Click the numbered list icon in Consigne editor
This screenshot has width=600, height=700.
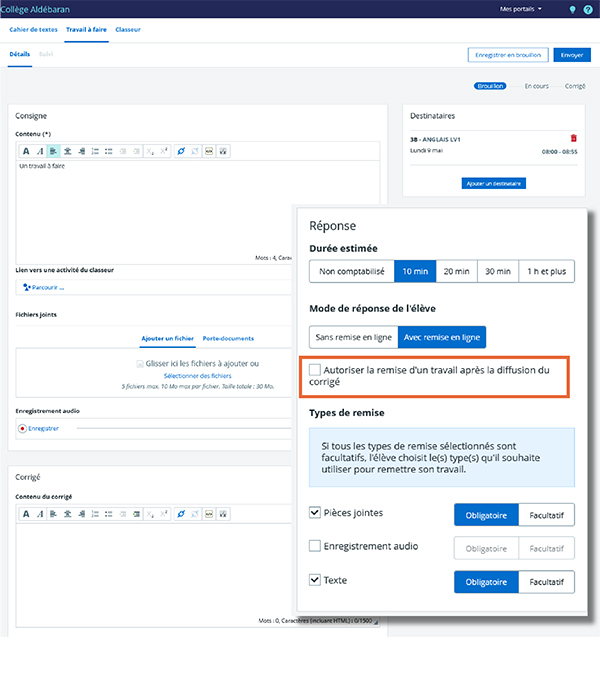point(94,151)
